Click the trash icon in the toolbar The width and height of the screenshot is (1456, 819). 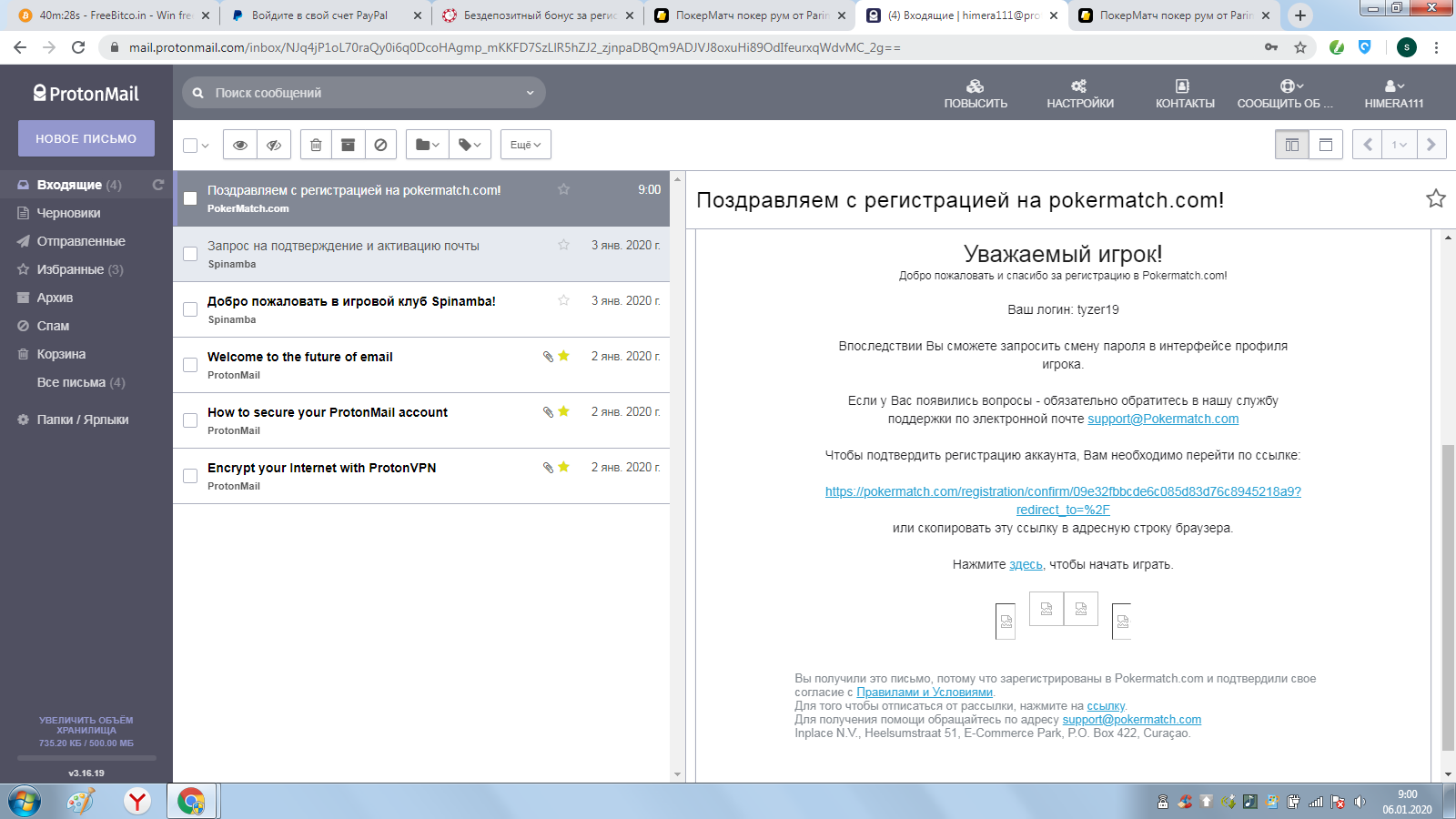[316, 145]
